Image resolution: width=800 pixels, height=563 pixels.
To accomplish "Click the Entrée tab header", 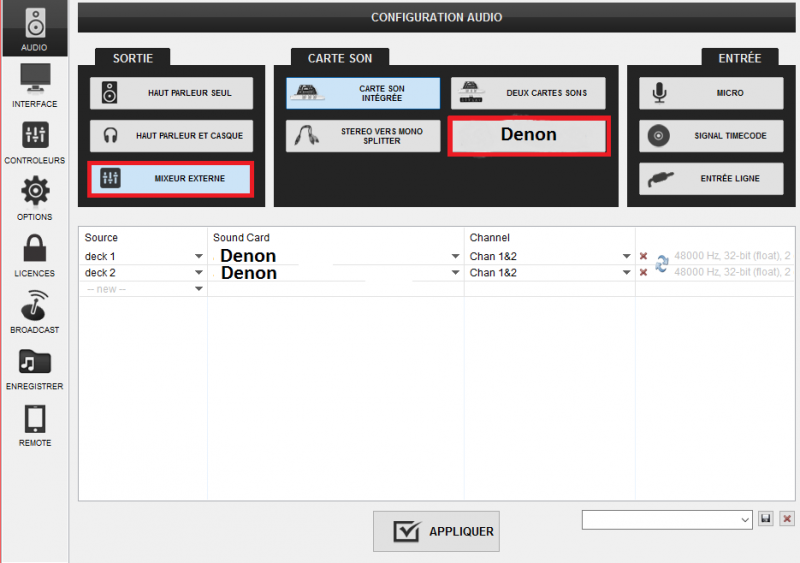I will pyautogui.click(x=740, y=58).
